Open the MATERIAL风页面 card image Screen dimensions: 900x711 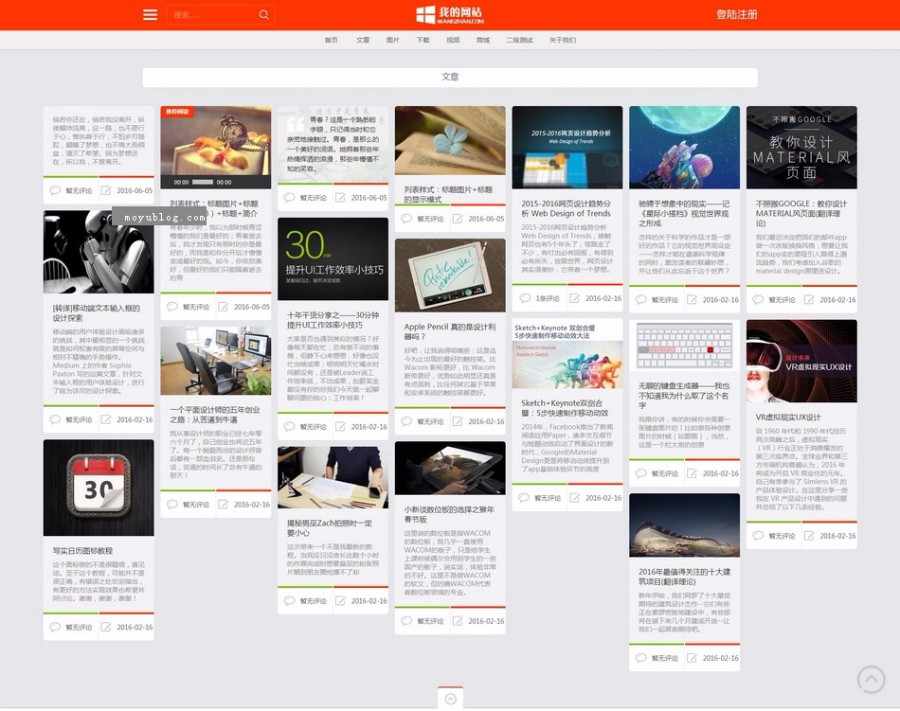802,147
